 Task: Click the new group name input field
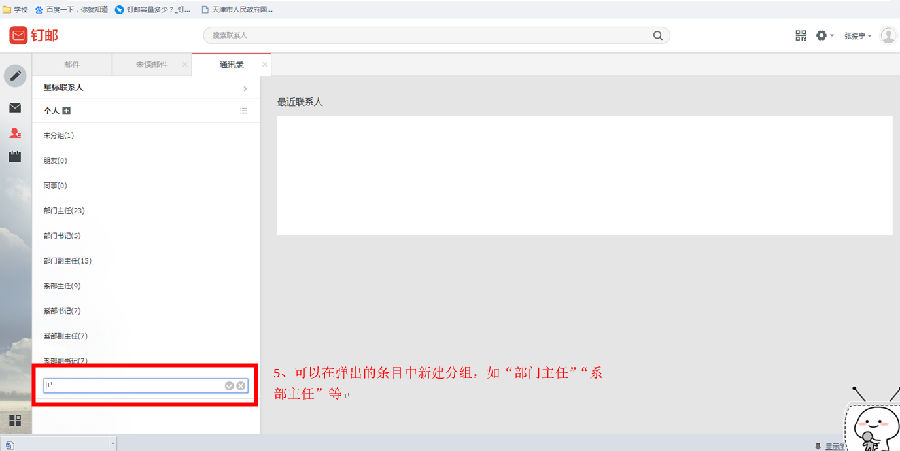(130, 385)
